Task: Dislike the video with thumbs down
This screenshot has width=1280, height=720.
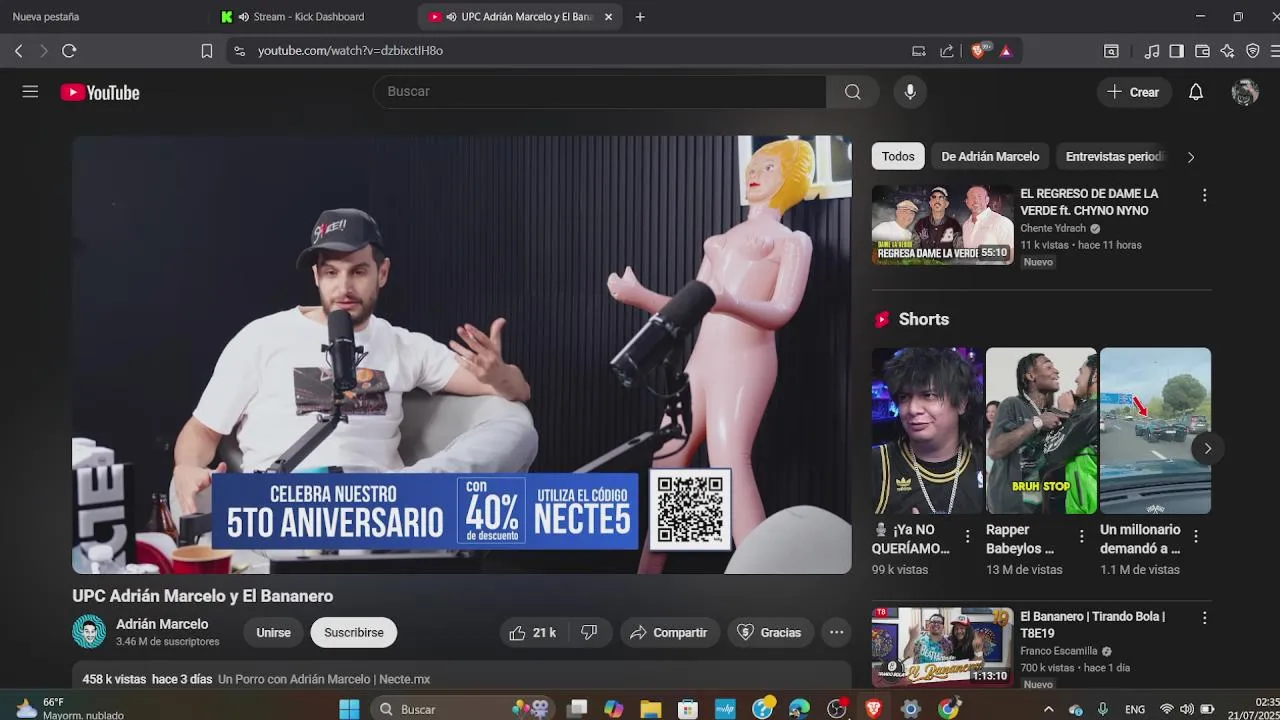Action: pyautogui.click(x=589, y=632)
